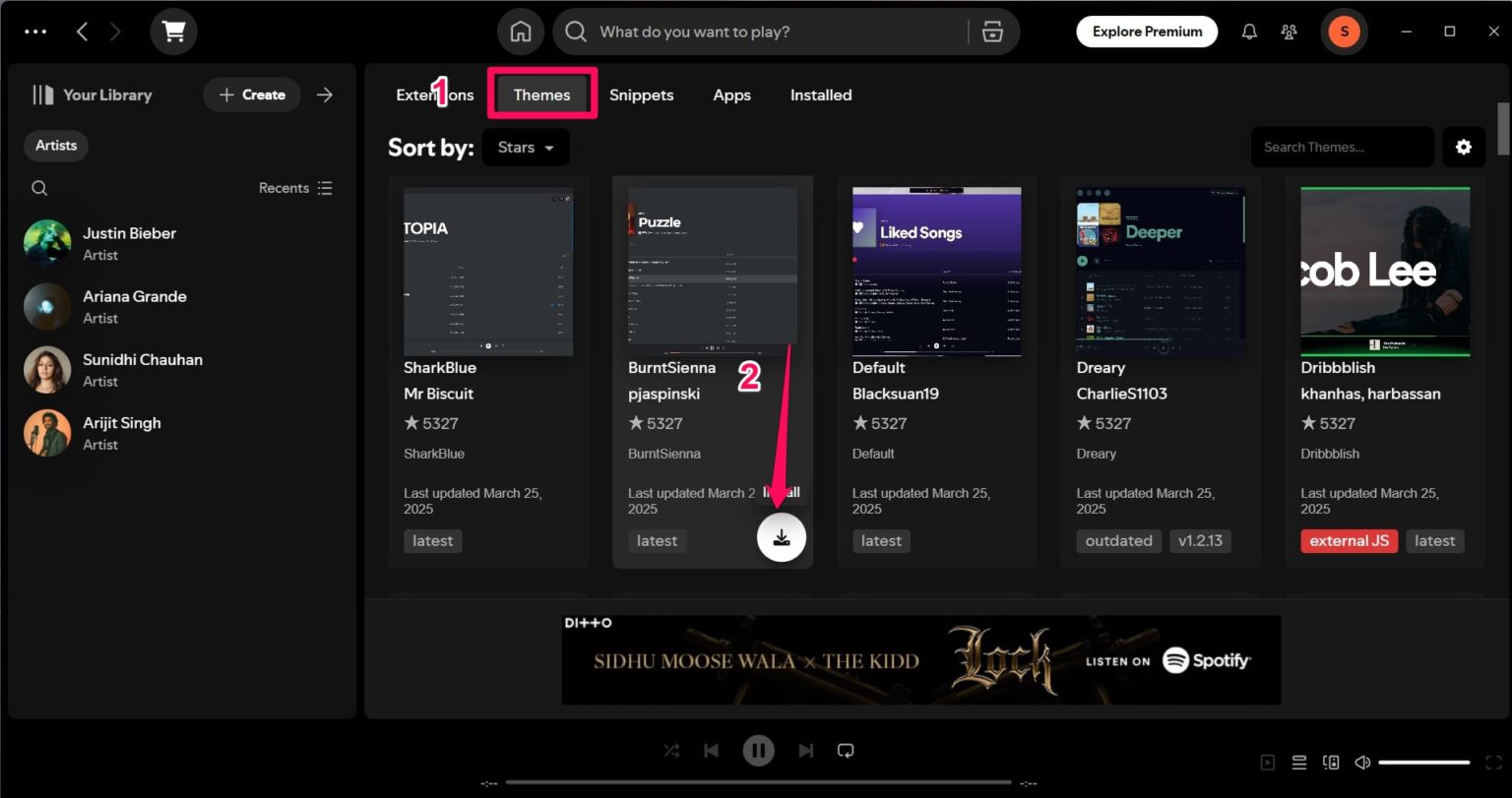This screenshot has height=798, width=1512.
Task: Open the notifications bell
Action: 1249,31
